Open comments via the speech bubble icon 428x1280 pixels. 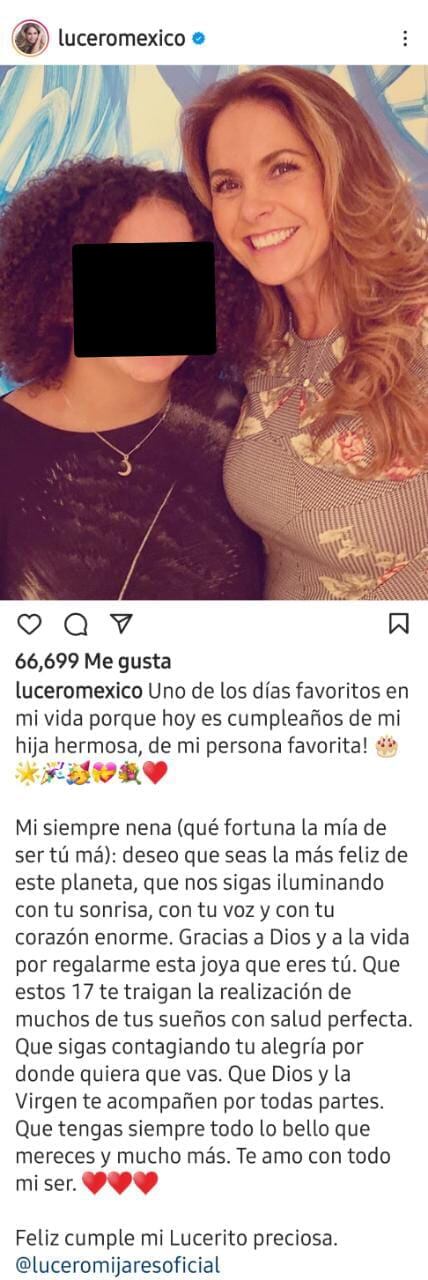(76, 624)
